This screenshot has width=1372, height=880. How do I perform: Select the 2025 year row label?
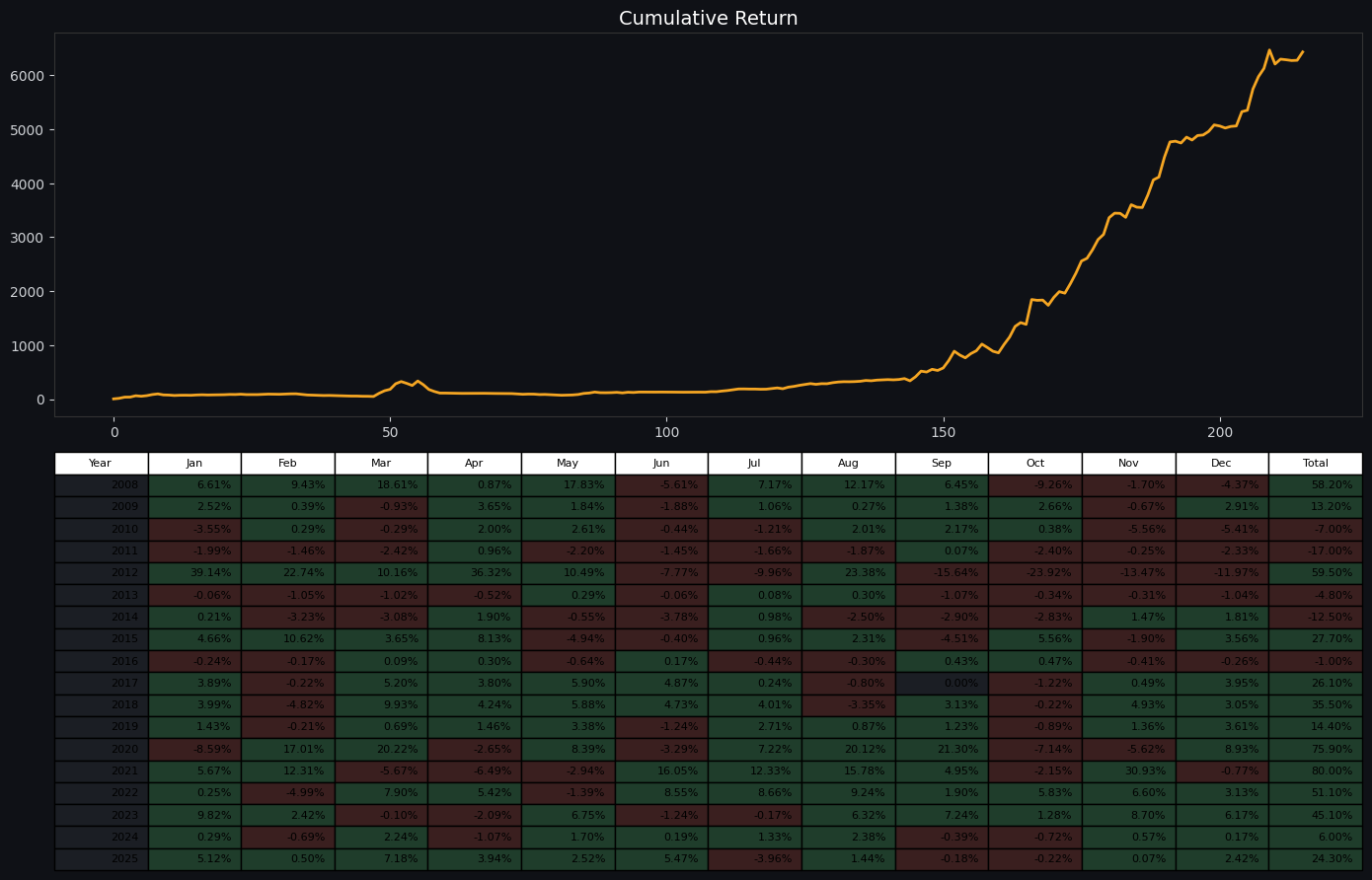[101, 859]
